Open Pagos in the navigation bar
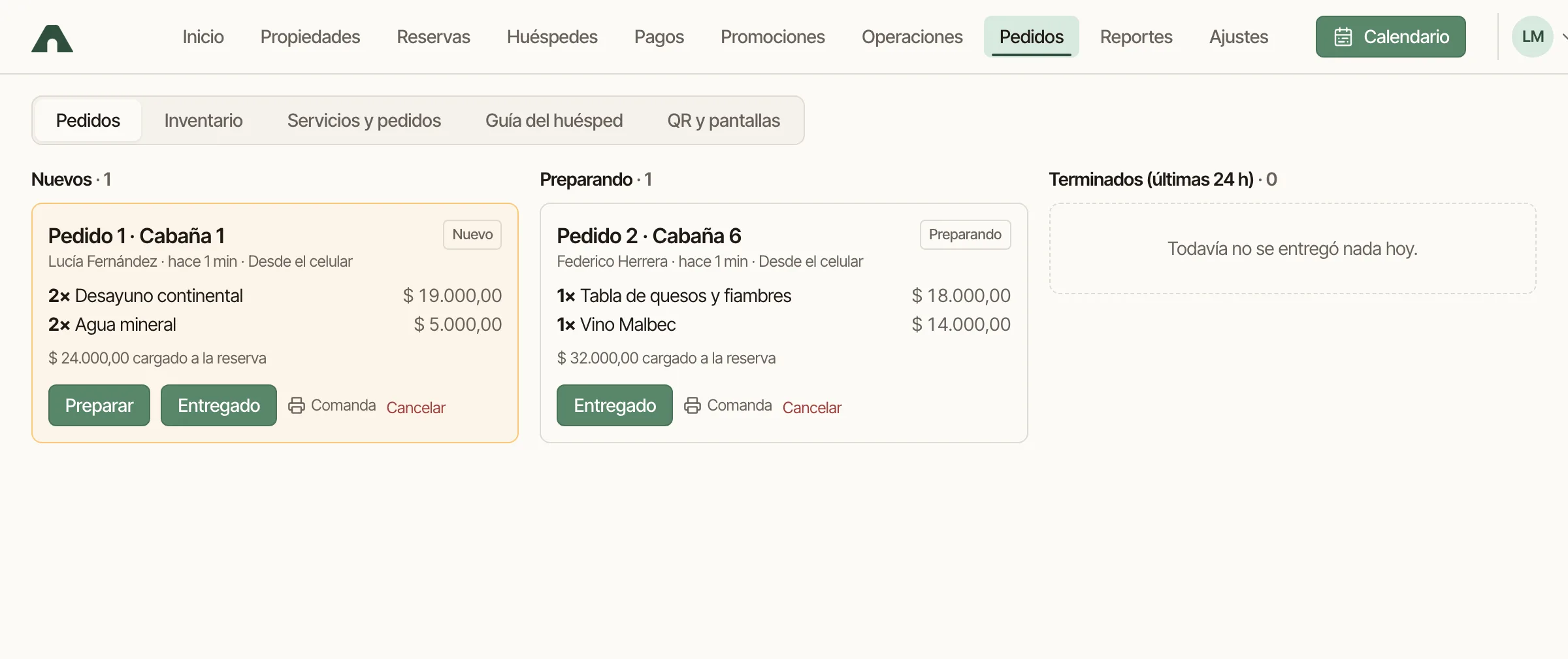 tap(659, 37)
